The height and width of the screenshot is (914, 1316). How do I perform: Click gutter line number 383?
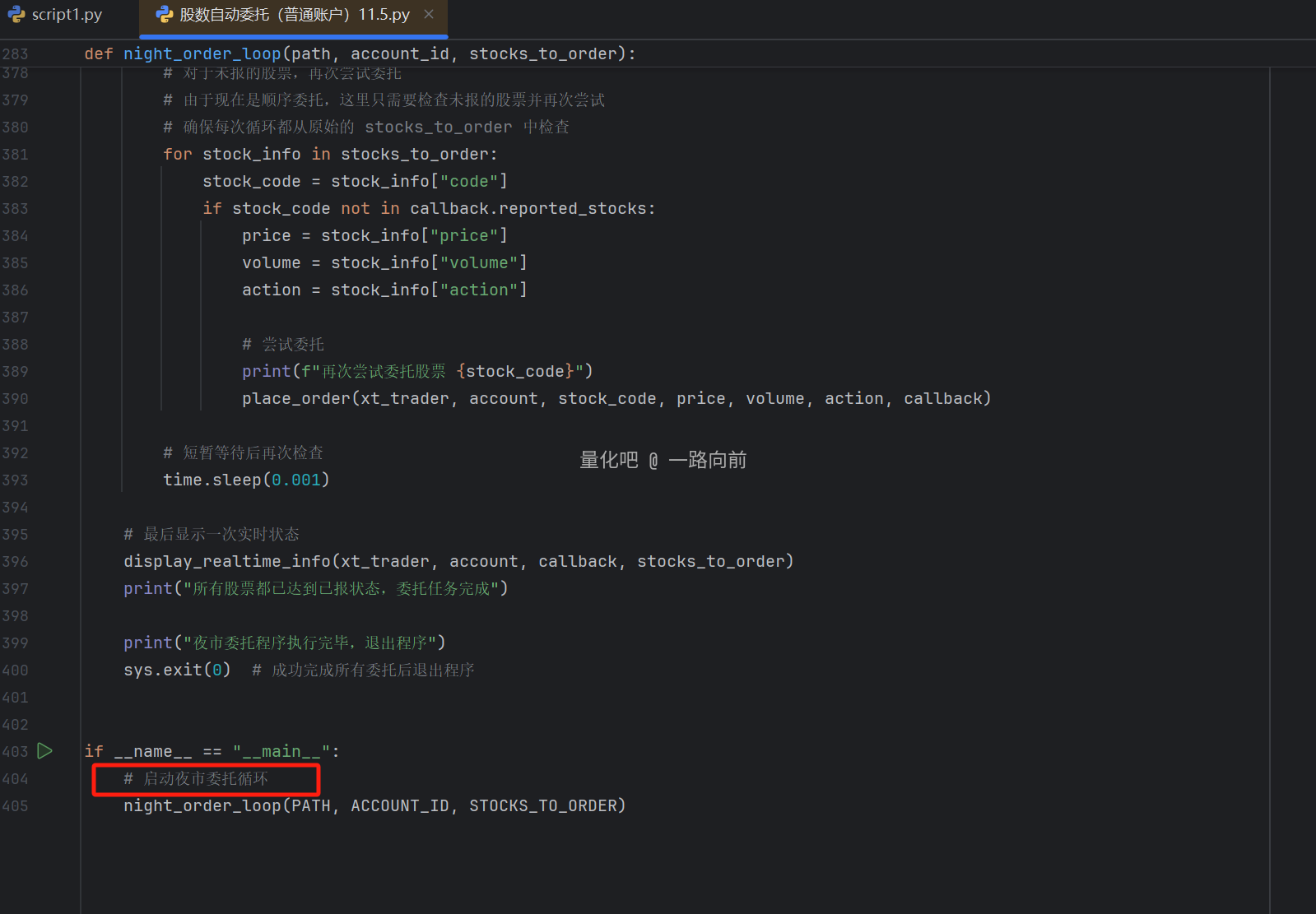16,208
